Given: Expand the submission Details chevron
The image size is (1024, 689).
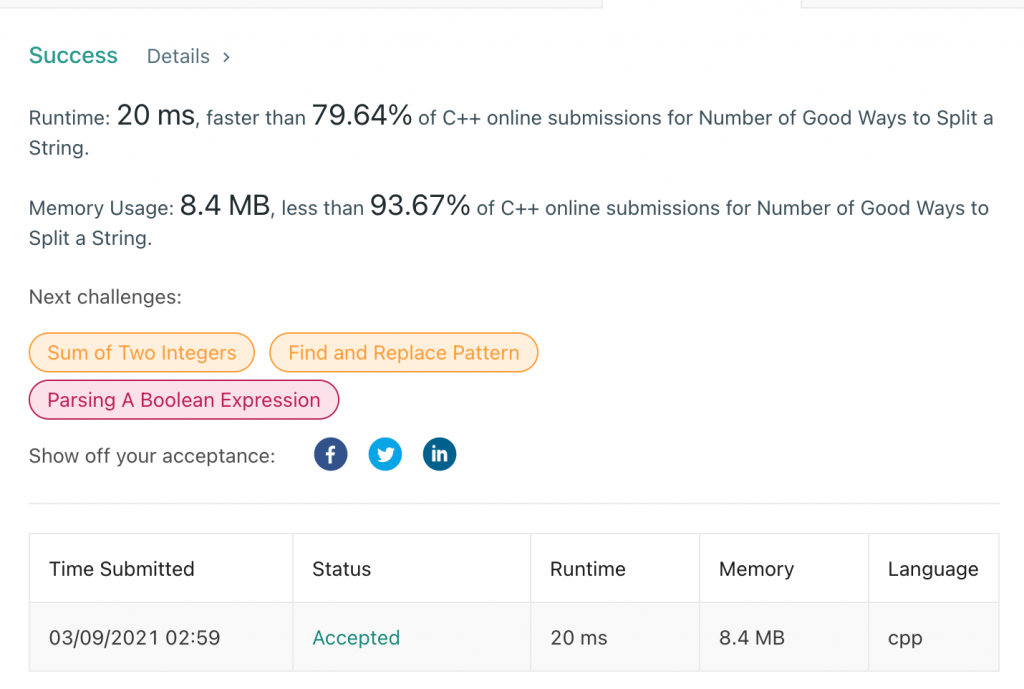Looking at the screenshot, I should coord(226,57).
